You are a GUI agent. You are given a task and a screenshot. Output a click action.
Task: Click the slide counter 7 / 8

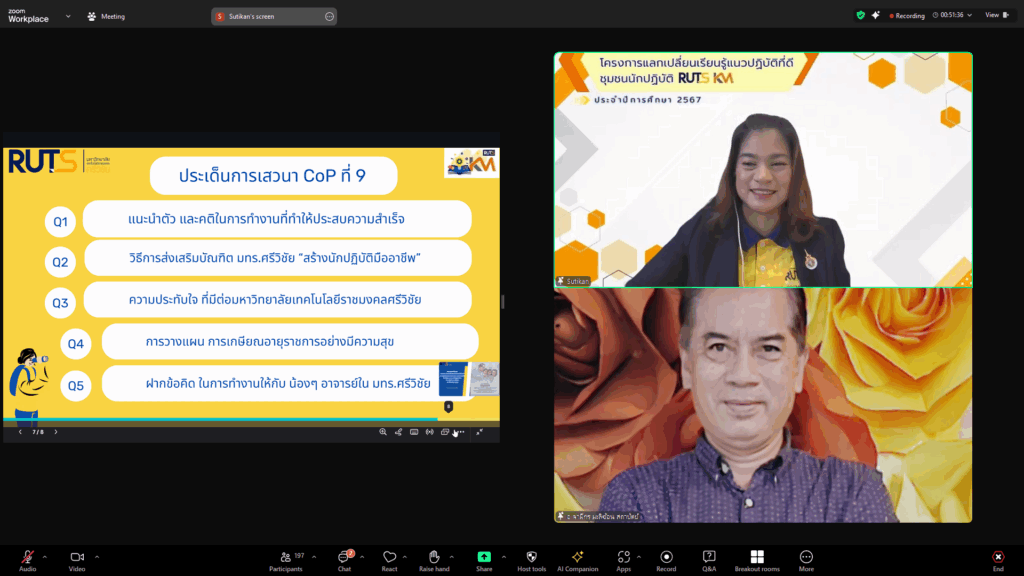pos(38,432)
